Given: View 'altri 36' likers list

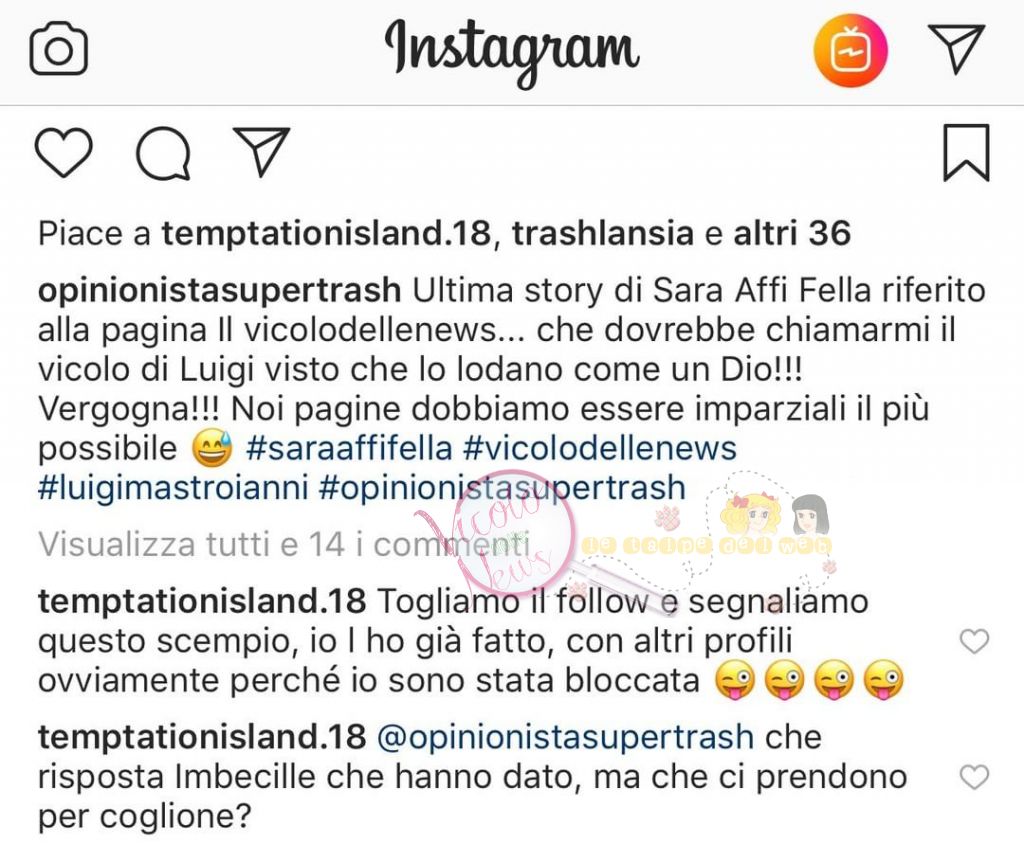Looking at the screenshot, I should (792, 233).
